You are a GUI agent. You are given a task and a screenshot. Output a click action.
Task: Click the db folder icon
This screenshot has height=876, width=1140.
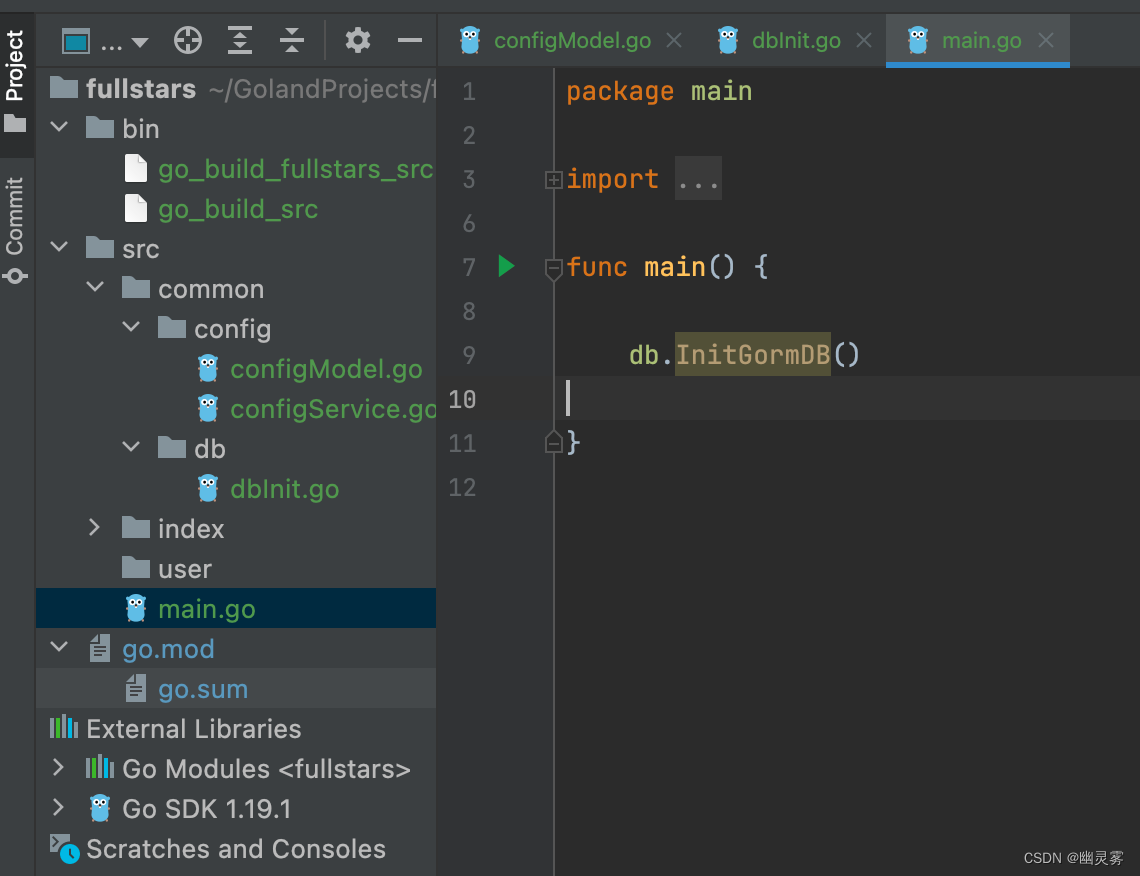click(172, 447)
